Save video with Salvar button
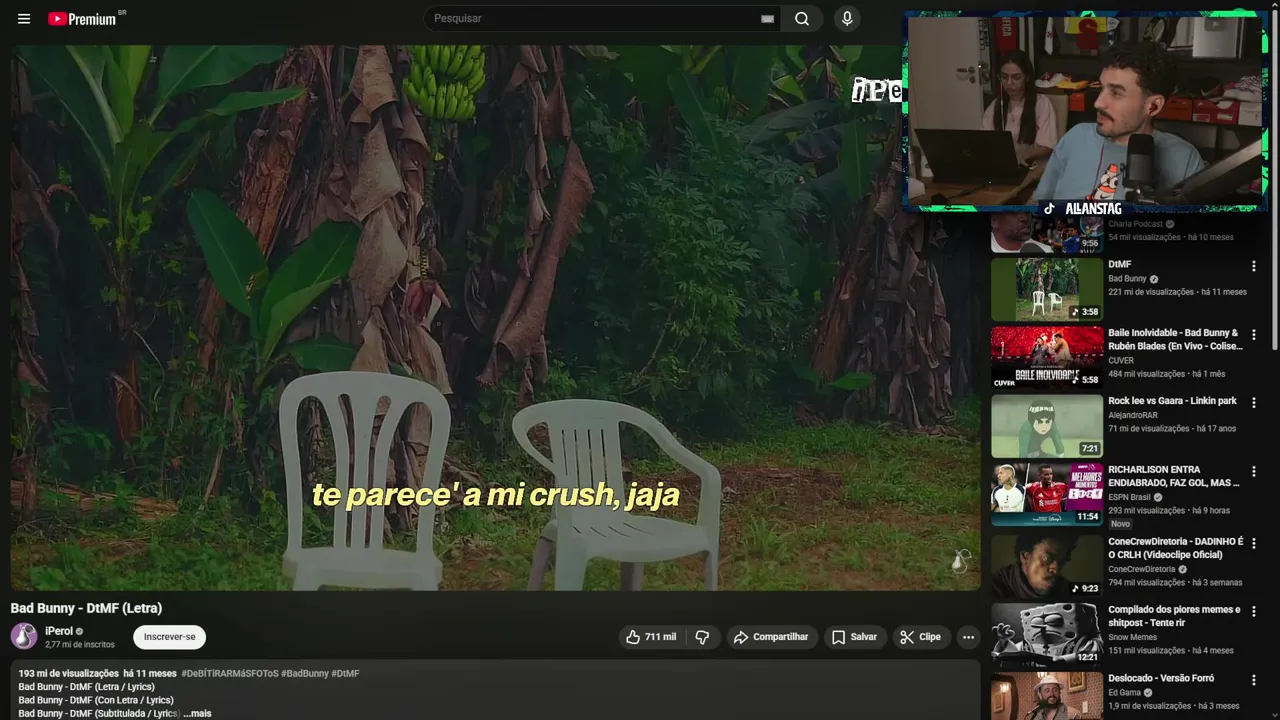The width and height of the screenshot is (1280, 720). pyautogui.click(x=854, y=637)
